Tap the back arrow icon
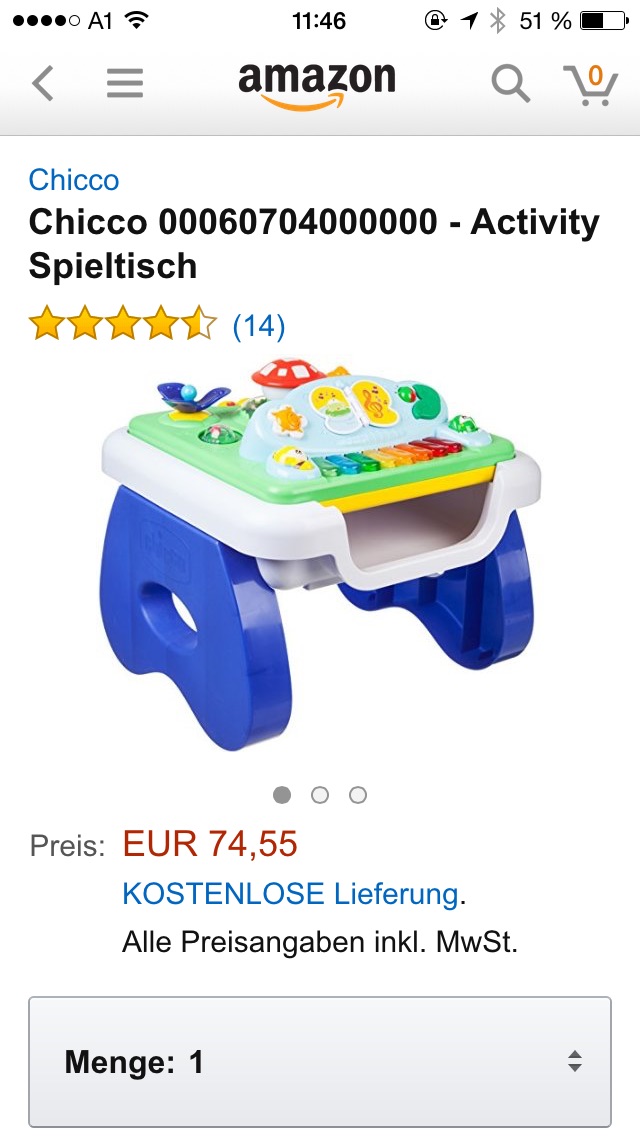 43,83
